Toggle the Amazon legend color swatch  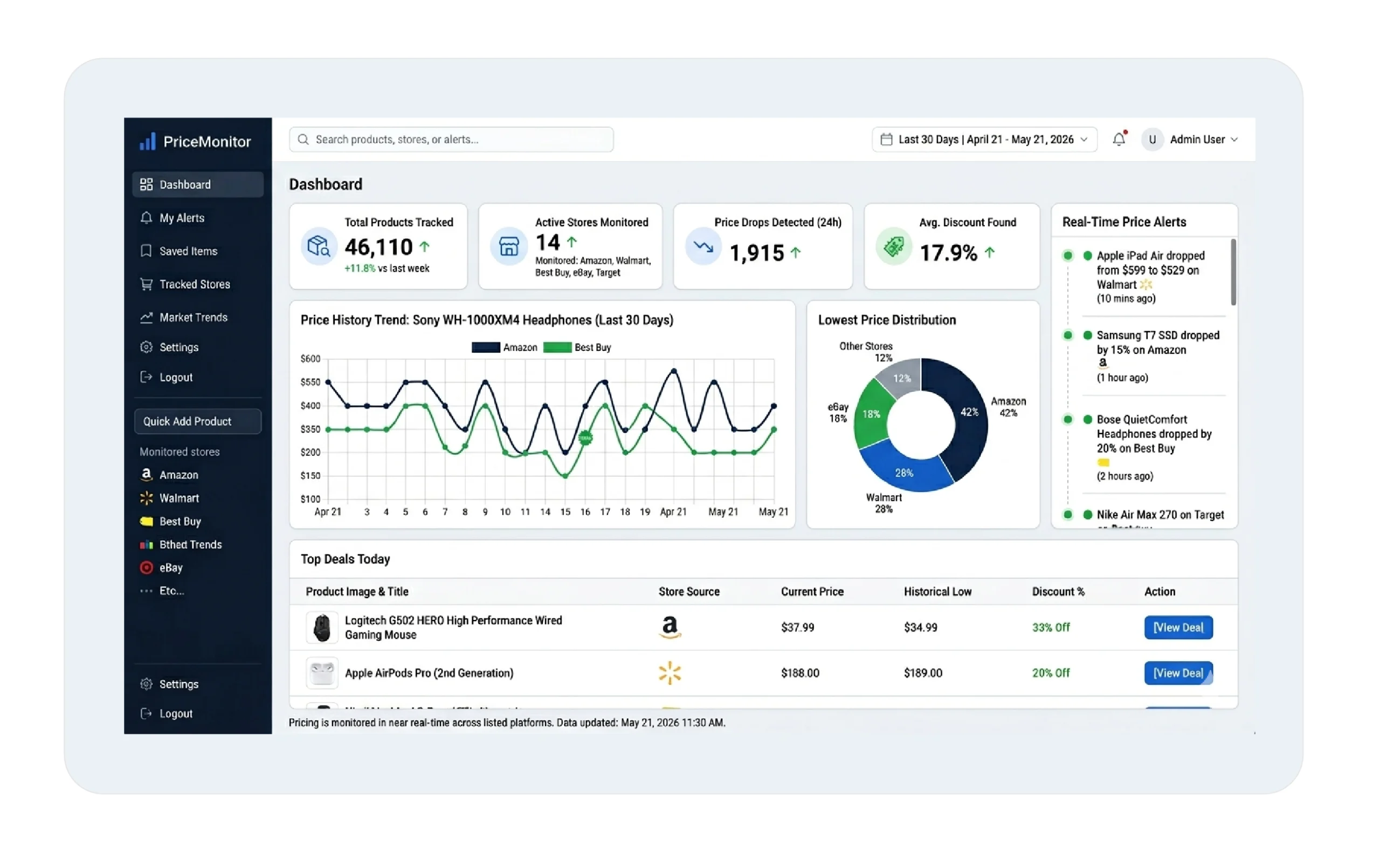pos(485,347)
